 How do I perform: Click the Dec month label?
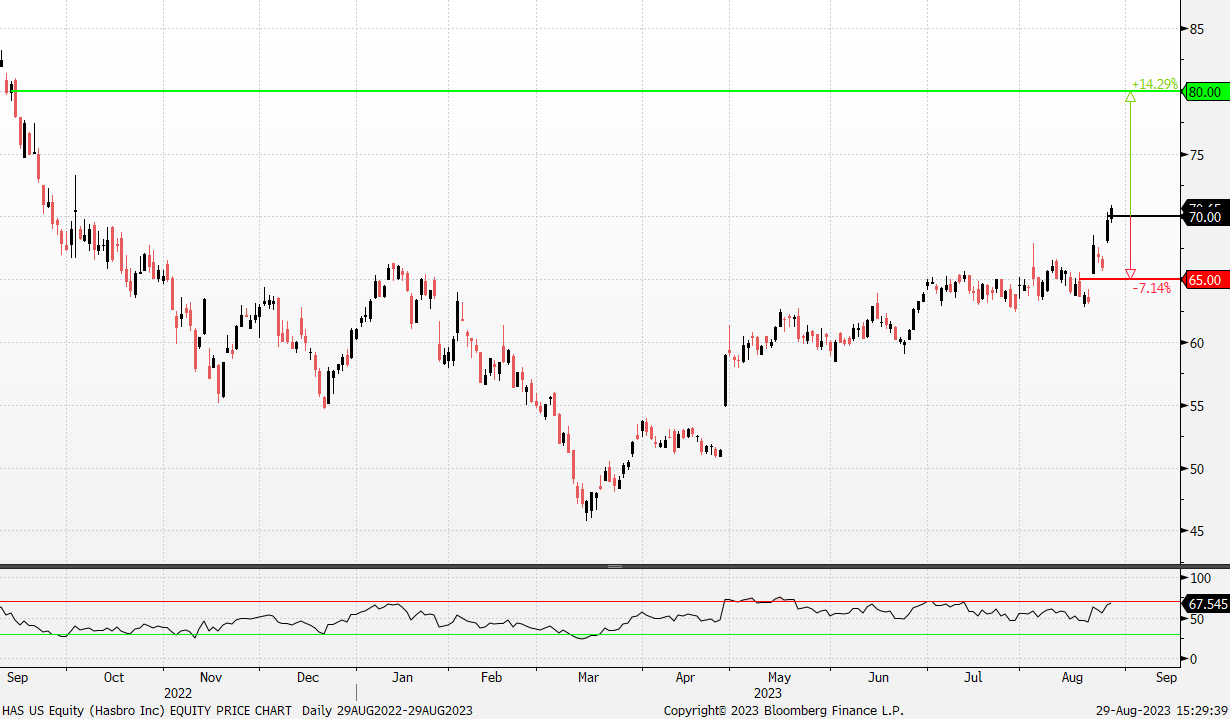(308, 677)
